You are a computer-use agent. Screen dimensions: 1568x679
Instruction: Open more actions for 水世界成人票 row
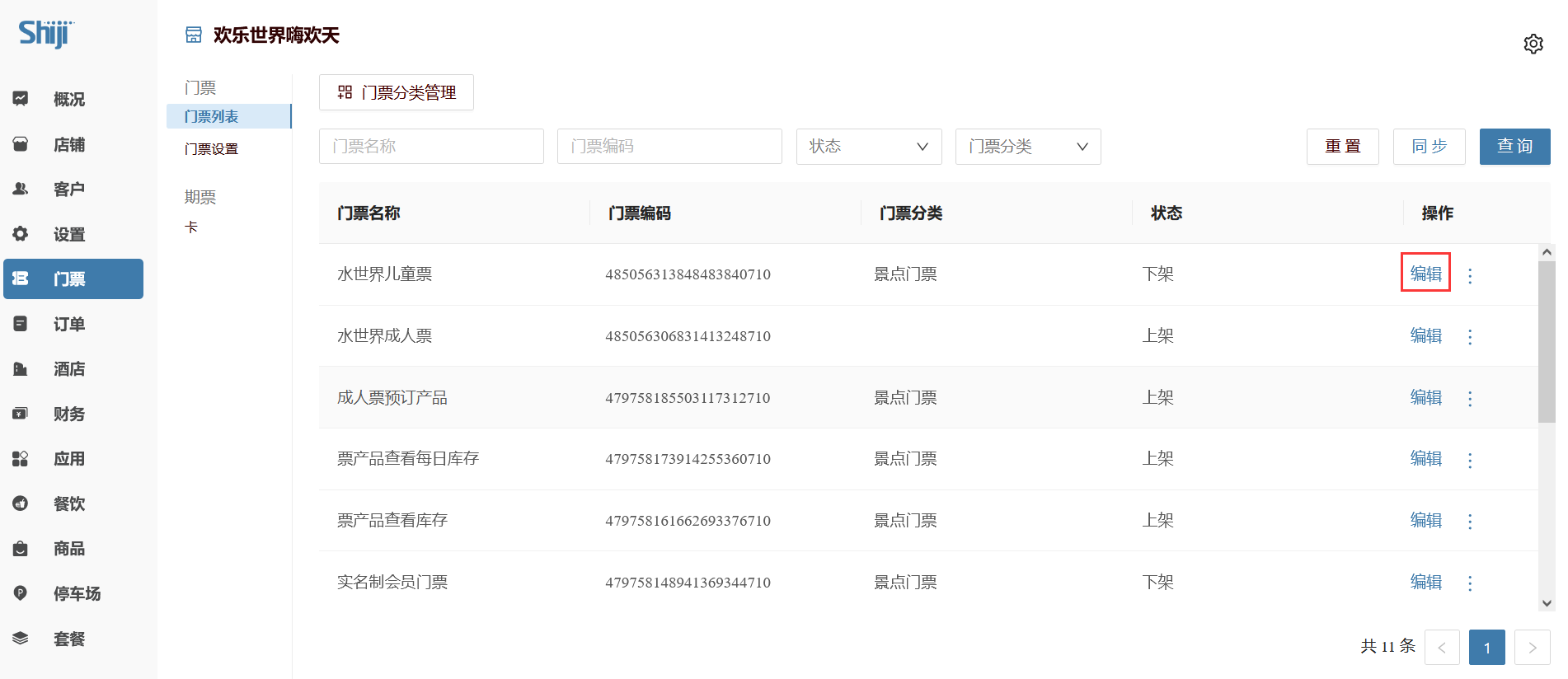click(x=1470, y=337)
